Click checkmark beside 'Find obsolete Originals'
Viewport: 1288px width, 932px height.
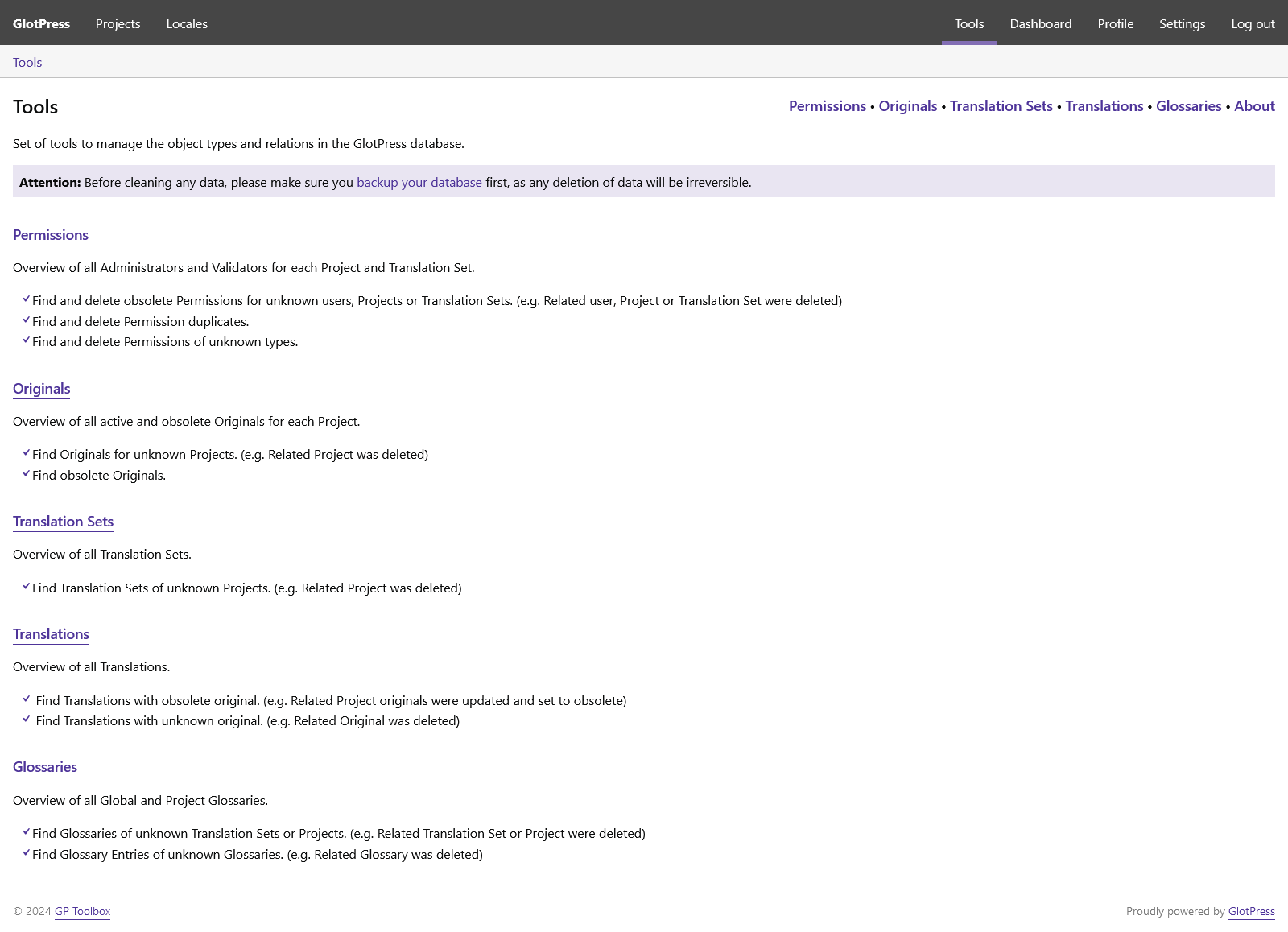pyautogui.click(x=27, y=473)
